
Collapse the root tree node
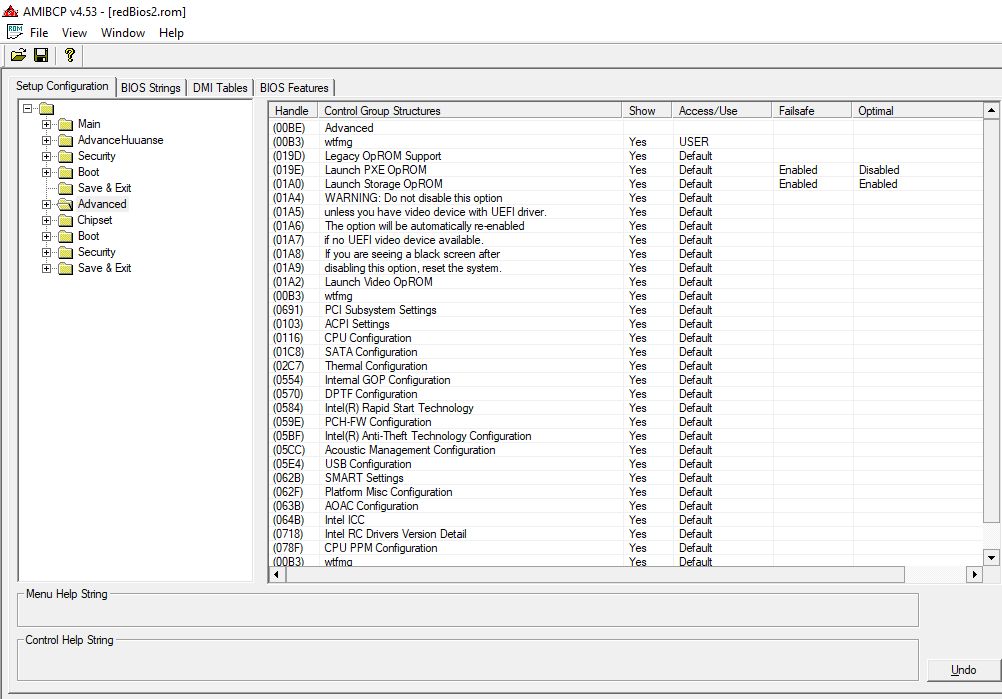(27, 109)
